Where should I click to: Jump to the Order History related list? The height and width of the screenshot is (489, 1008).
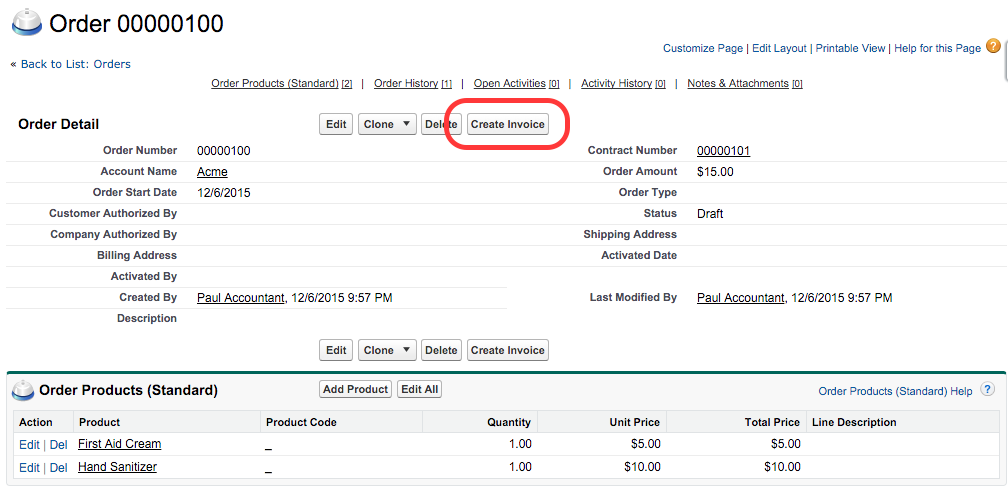pos(406,84)
